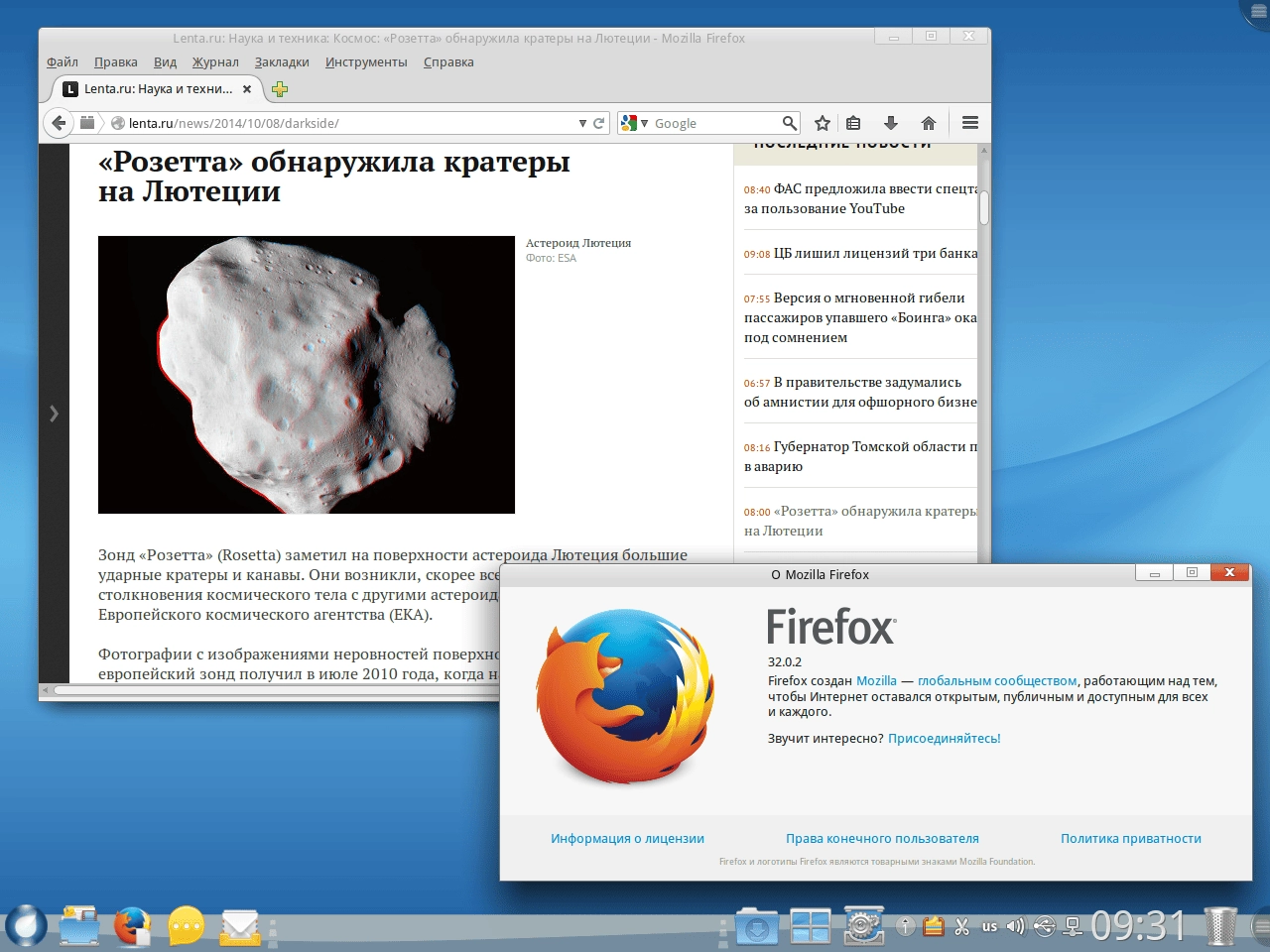
Task: Click the tab groups icon beside the back button
Action: coord(87,123)
